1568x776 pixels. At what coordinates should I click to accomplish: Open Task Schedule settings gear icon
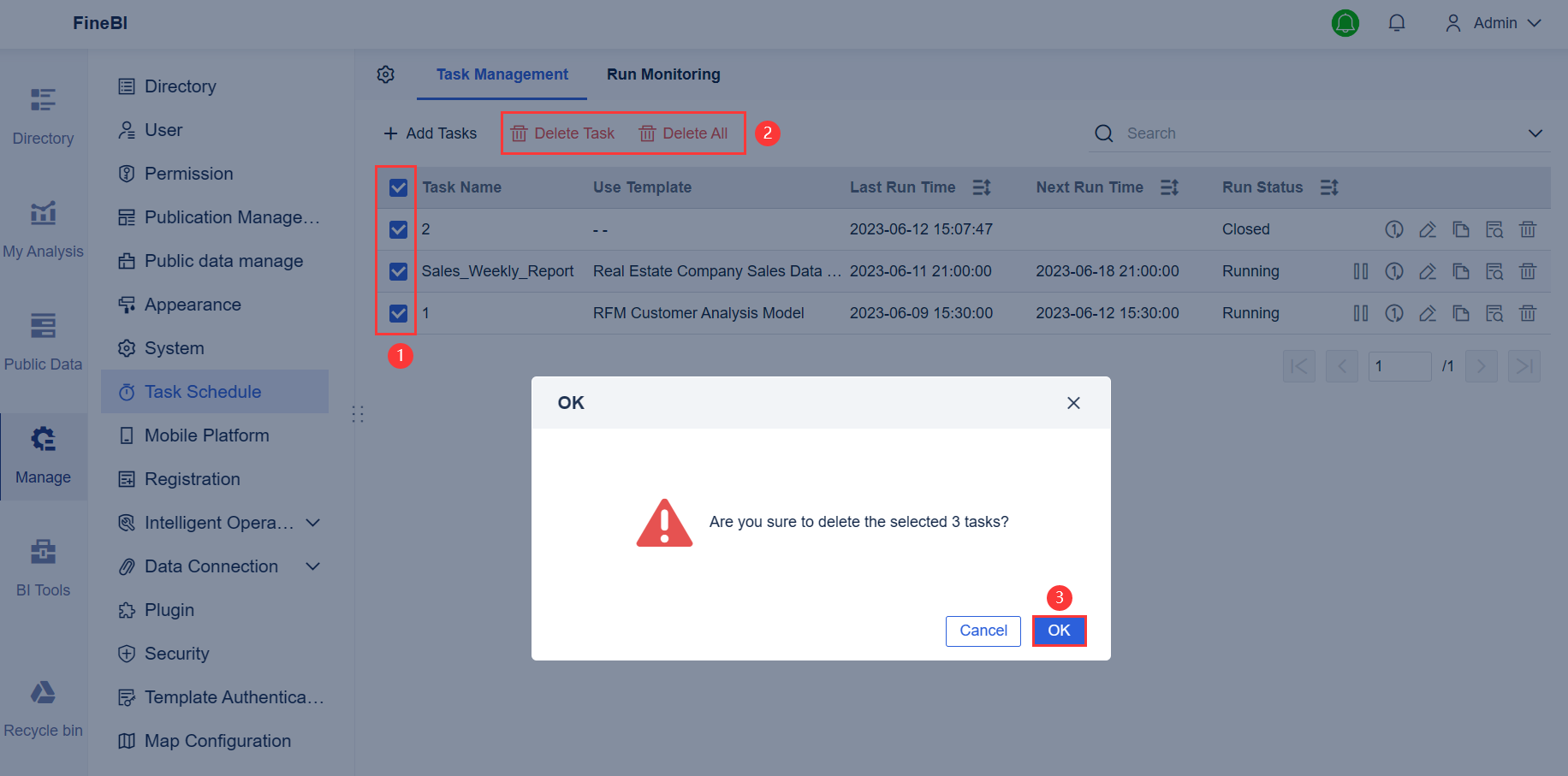click(x=386, y=74)
